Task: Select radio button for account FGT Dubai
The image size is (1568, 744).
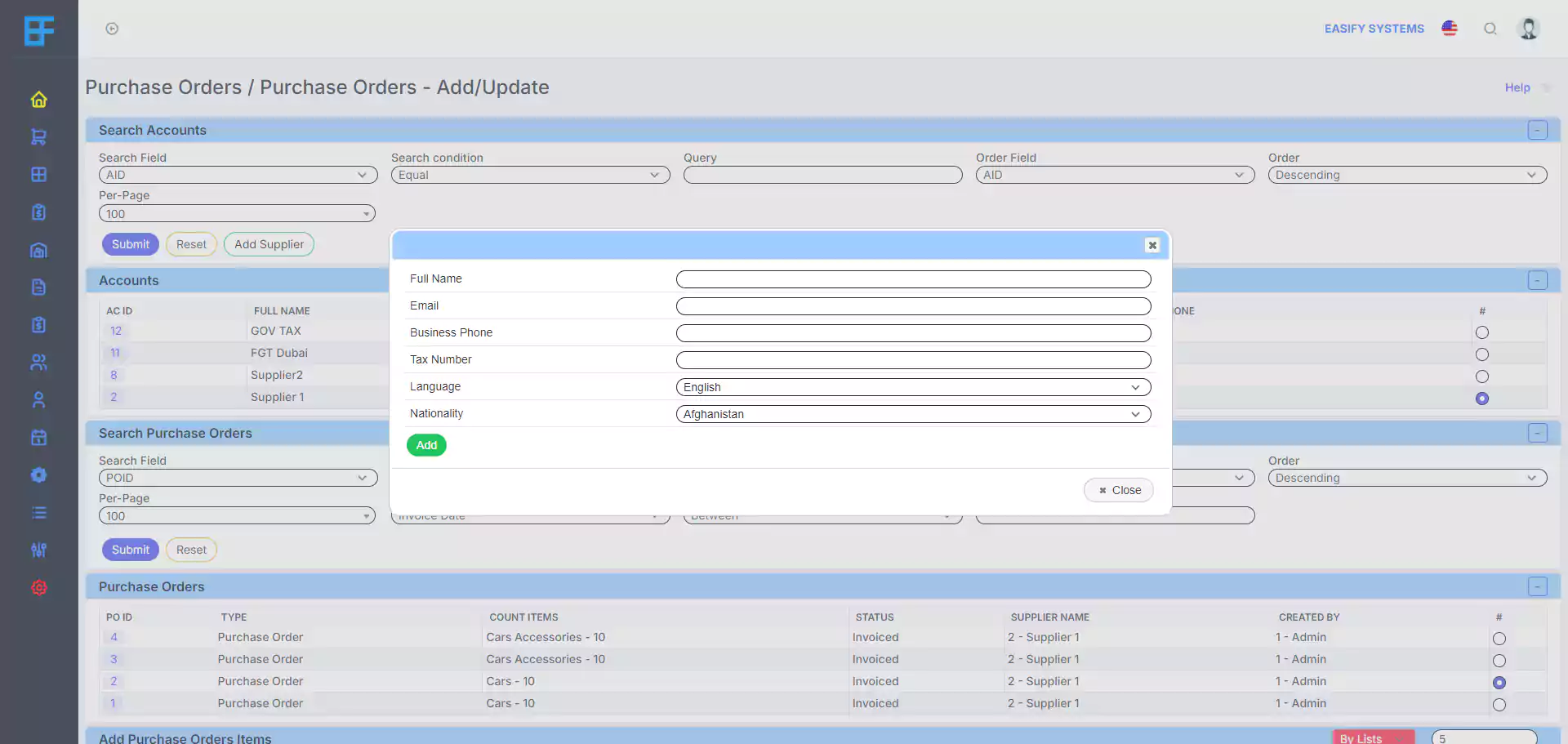Action: pos(1482,354)
